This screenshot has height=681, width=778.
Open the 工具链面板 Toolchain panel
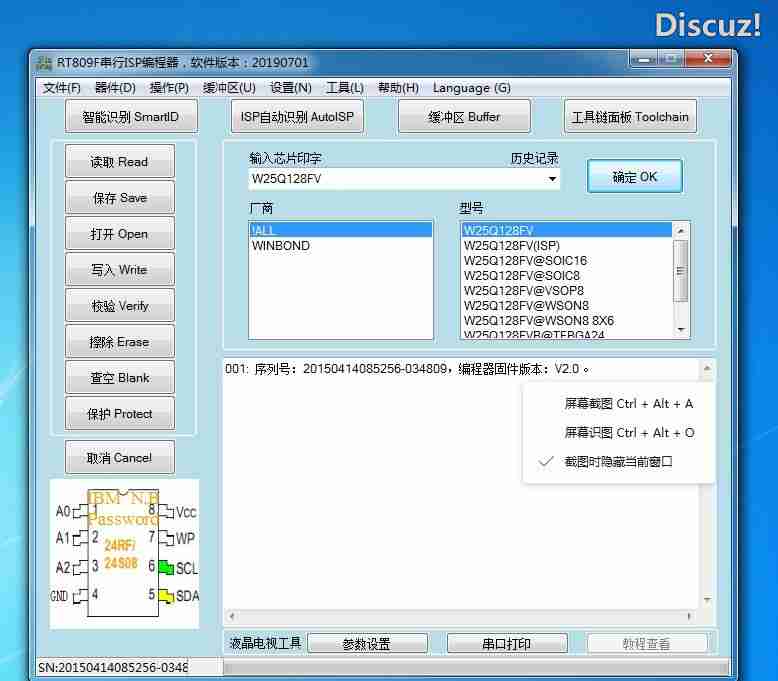click(x=630, y=117)
